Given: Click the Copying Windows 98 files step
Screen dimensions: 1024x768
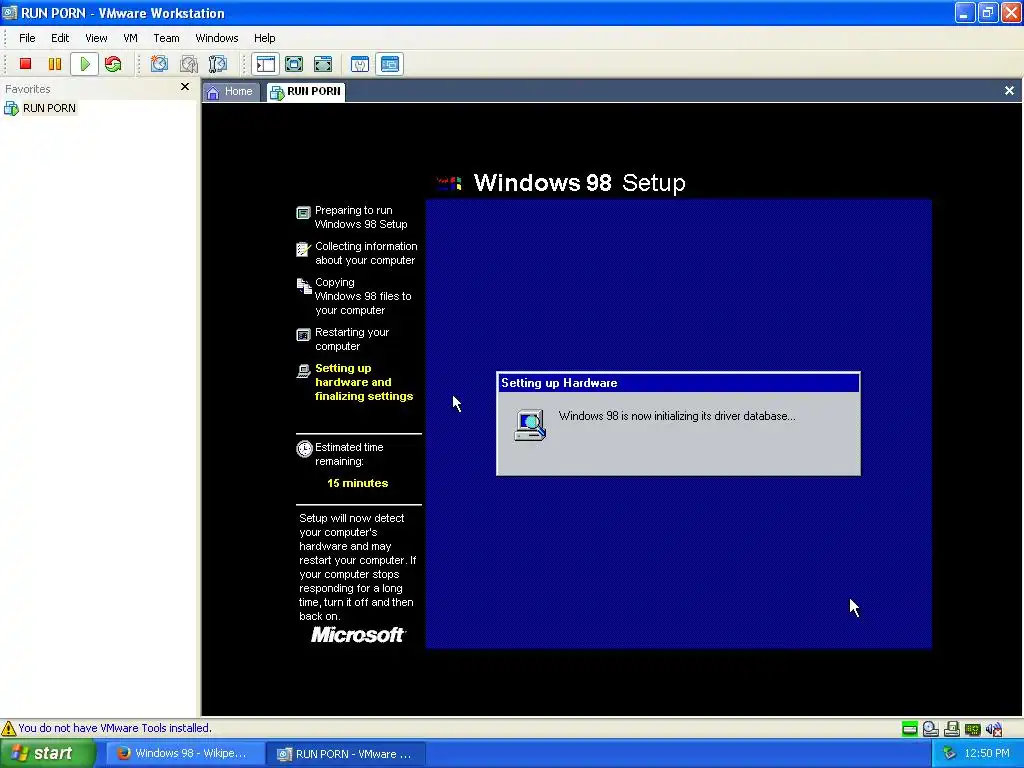Looking at the screenshot, I should click(363, 296).
